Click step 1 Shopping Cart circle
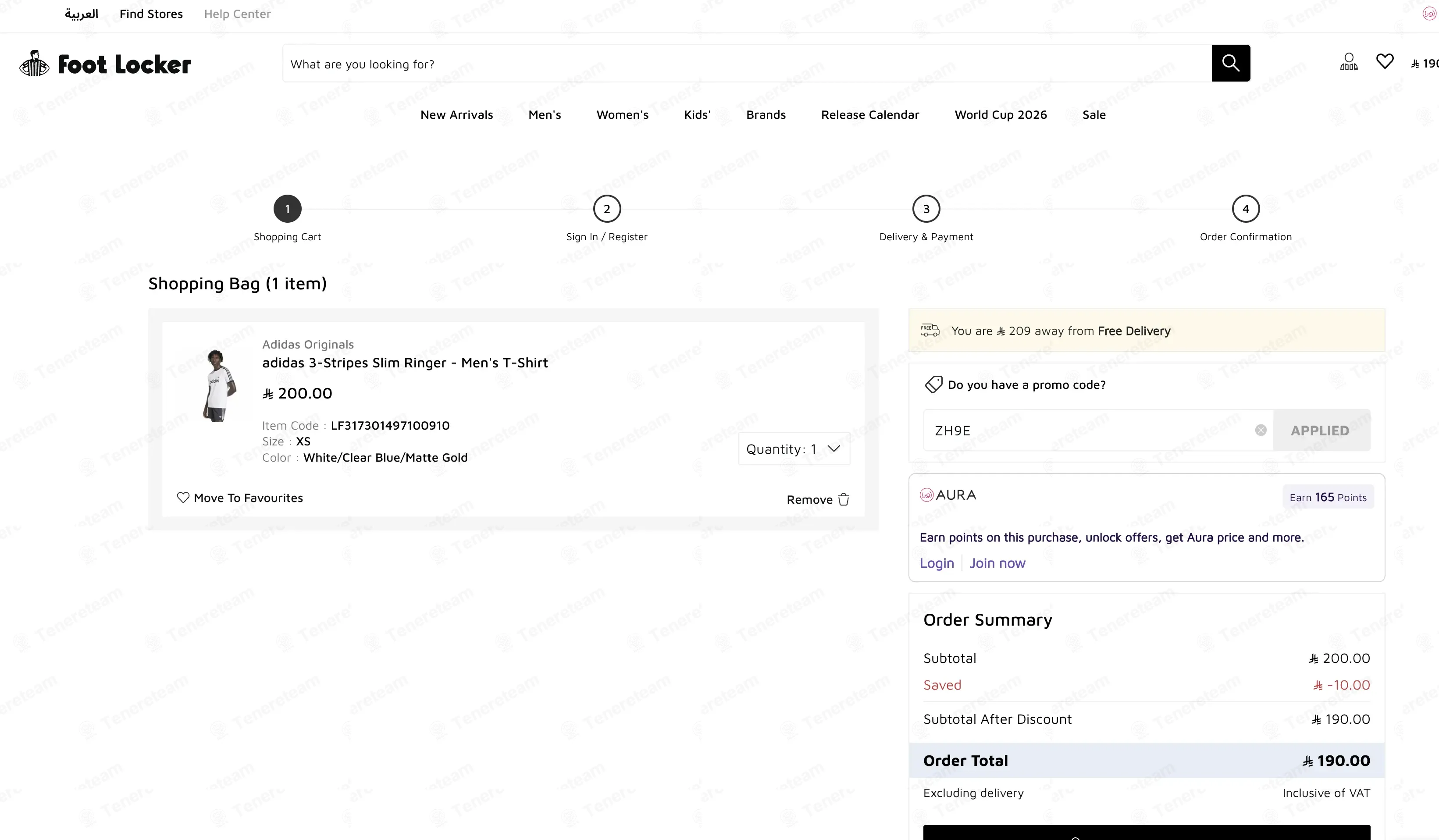The height and width of the screenshot is (840, 1439). click(287, 209)
